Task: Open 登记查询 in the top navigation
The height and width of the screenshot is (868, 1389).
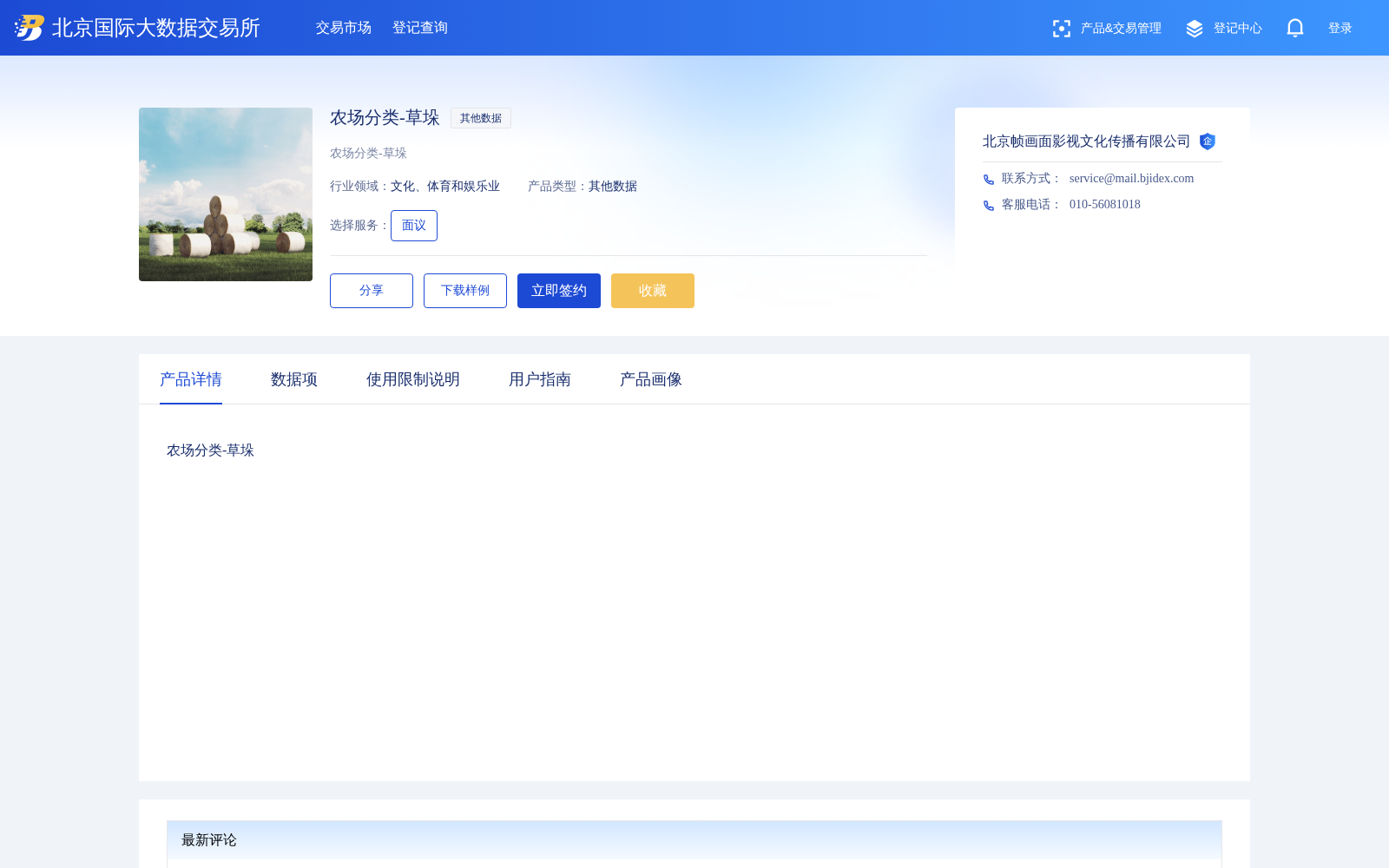Action: tap(420, 28)
